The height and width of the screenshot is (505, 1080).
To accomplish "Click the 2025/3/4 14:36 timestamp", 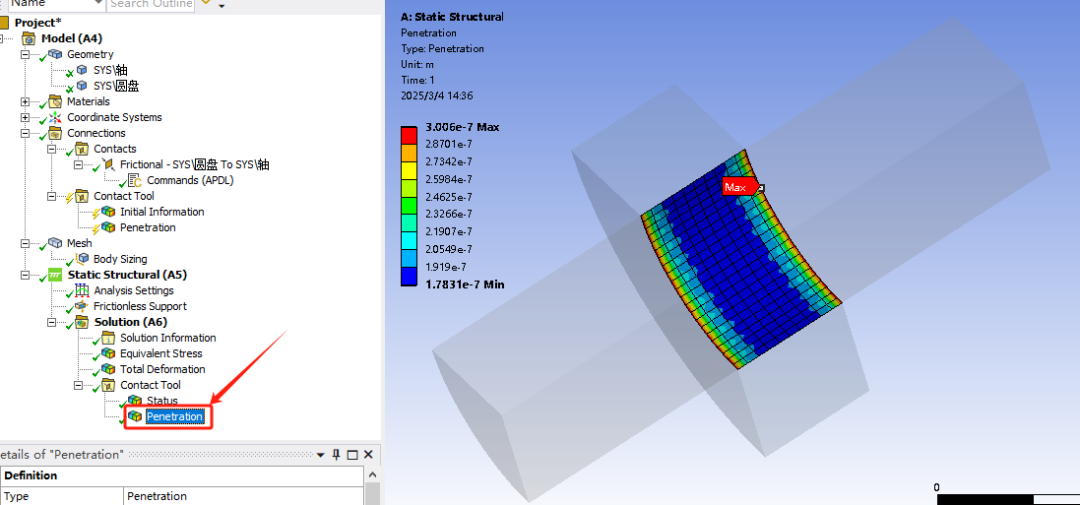I will point(437,96).
